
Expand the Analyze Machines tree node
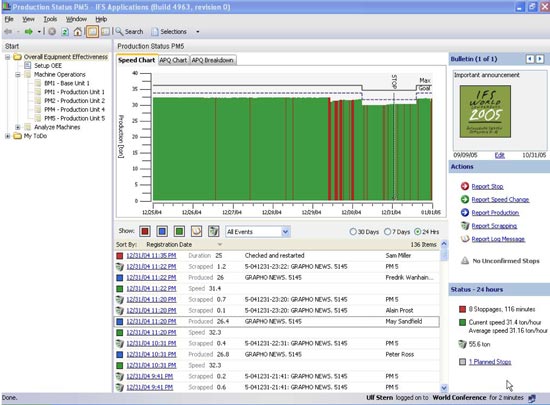click(18, 127)
